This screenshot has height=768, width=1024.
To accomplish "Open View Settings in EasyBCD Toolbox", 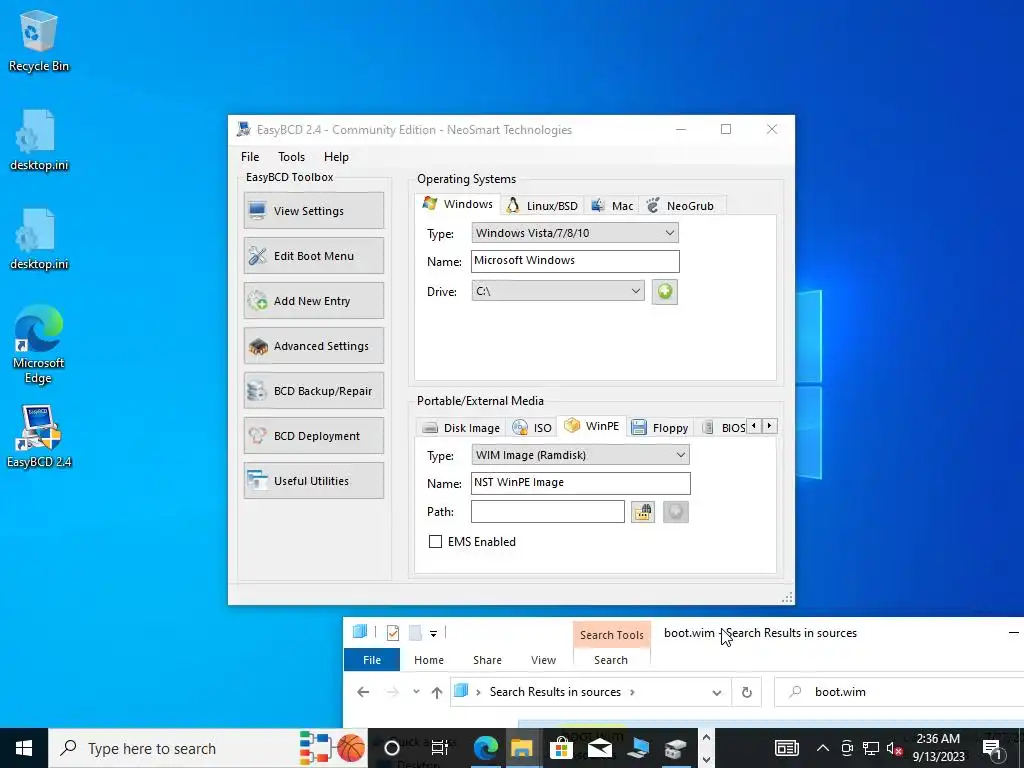I will coord(313,210).
